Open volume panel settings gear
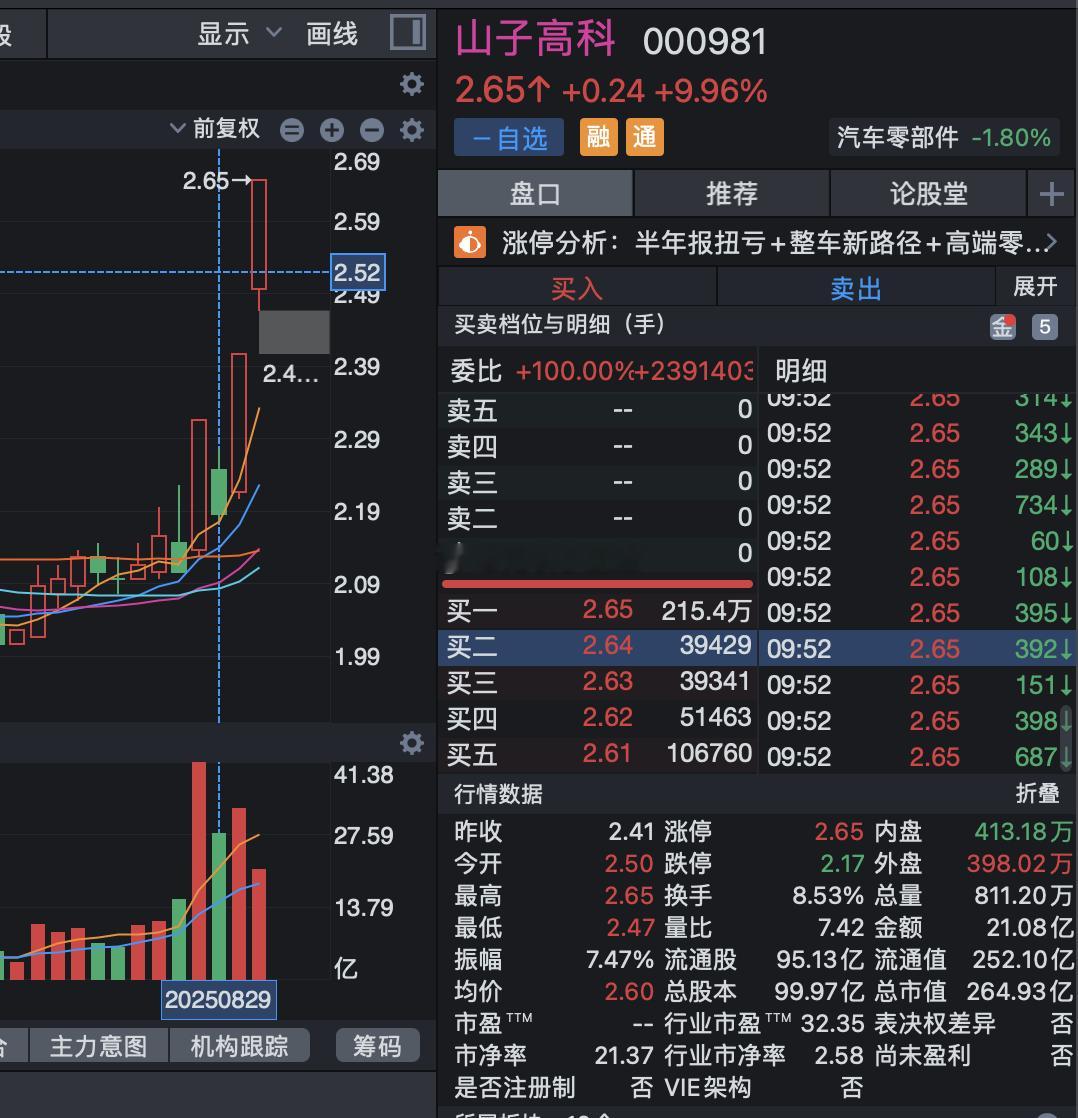The image size is (1078, 1118). 411,743
